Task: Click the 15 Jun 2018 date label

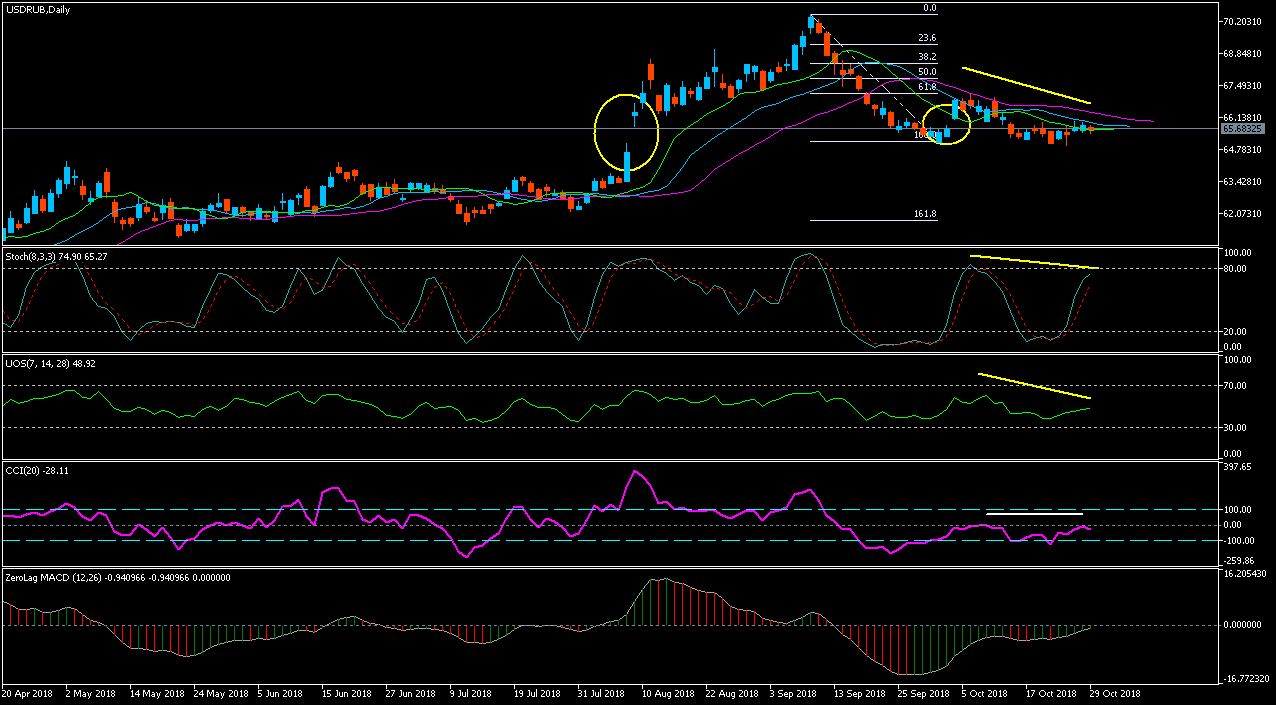Action: coord(345,692)
